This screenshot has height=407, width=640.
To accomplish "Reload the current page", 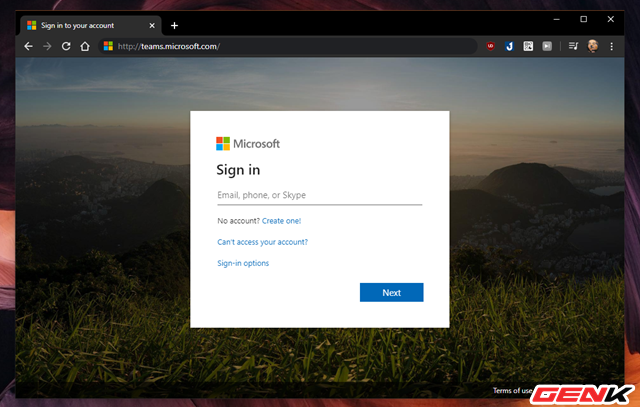I will point(66,47).
